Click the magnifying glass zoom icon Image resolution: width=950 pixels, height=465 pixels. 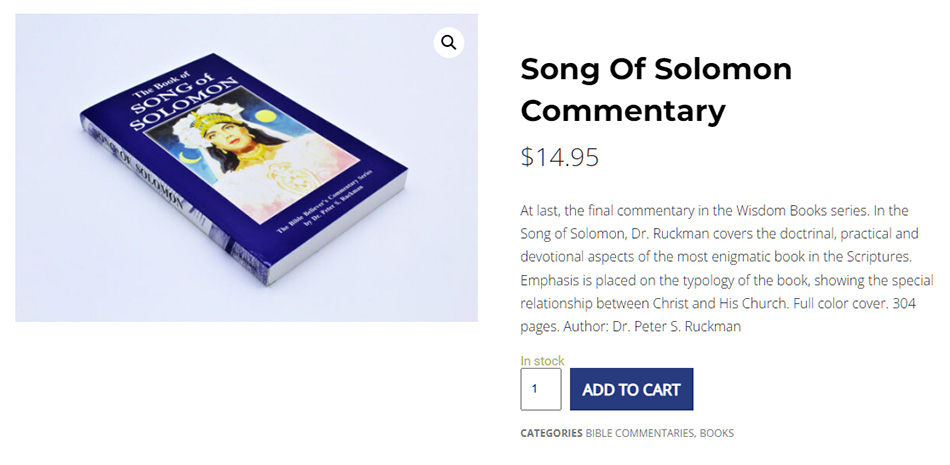point(448,43)
